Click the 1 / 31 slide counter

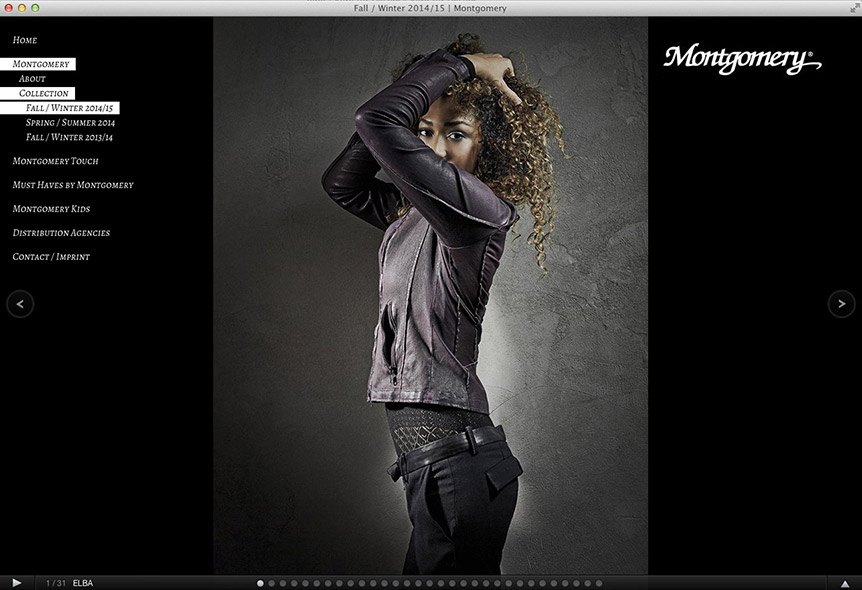click(56, 583)
